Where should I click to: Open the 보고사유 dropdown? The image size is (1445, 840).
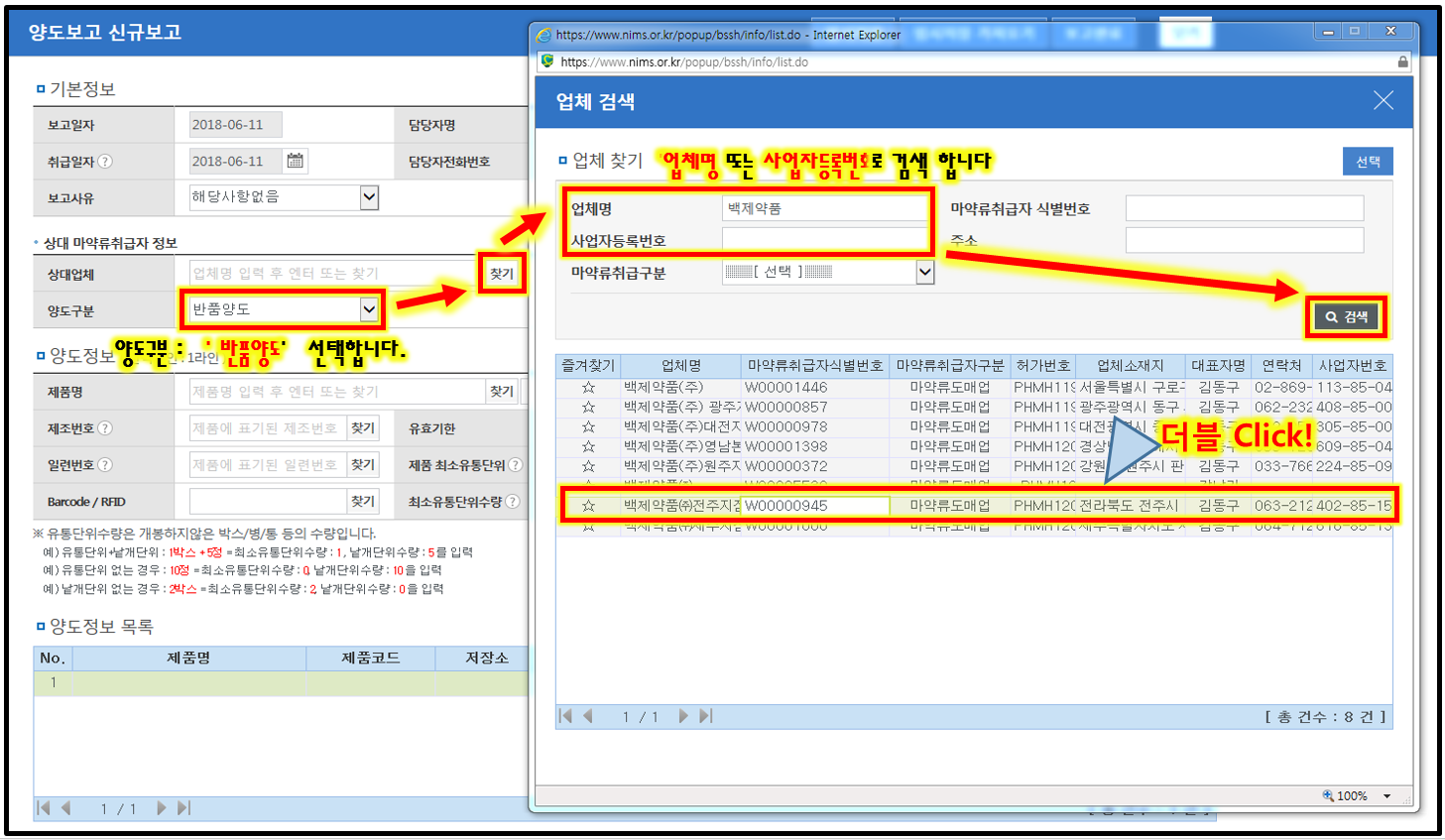tap(369, 197)
